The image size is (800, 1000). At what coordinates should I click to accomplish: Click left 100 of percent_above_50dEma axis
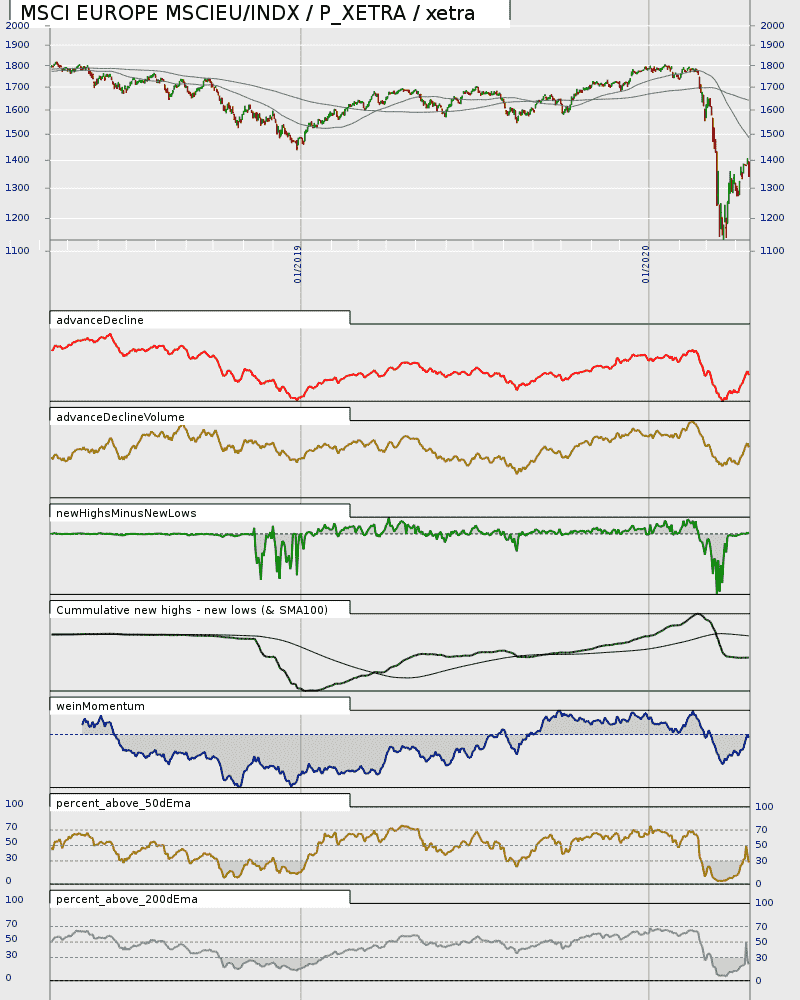point(14,804)
